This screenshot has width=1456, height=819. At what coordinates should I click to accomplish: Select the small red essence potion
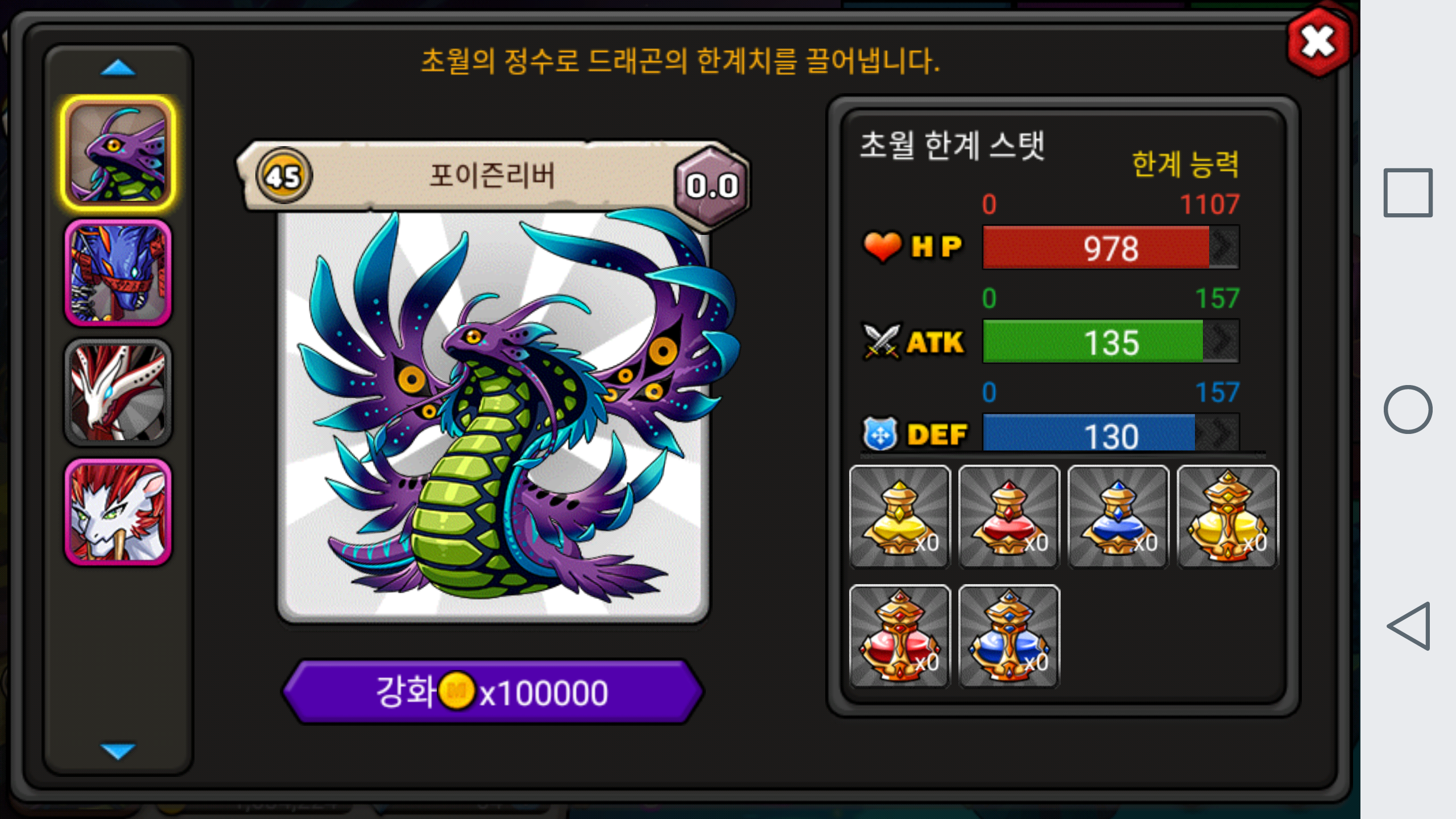click(1009, 516)
